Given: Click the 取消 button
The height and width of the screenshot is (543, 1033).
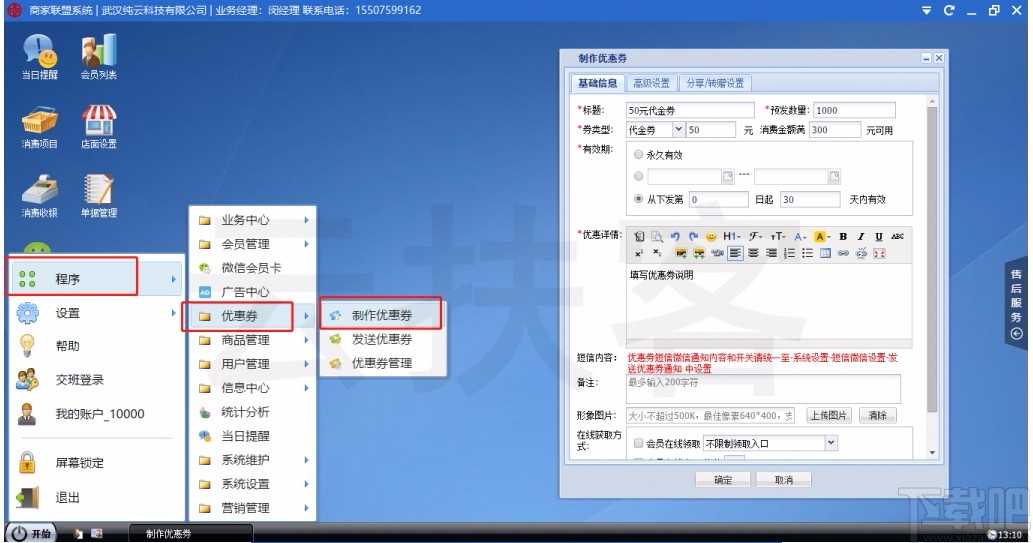Looking at the screenshot, I should [783, 480].
